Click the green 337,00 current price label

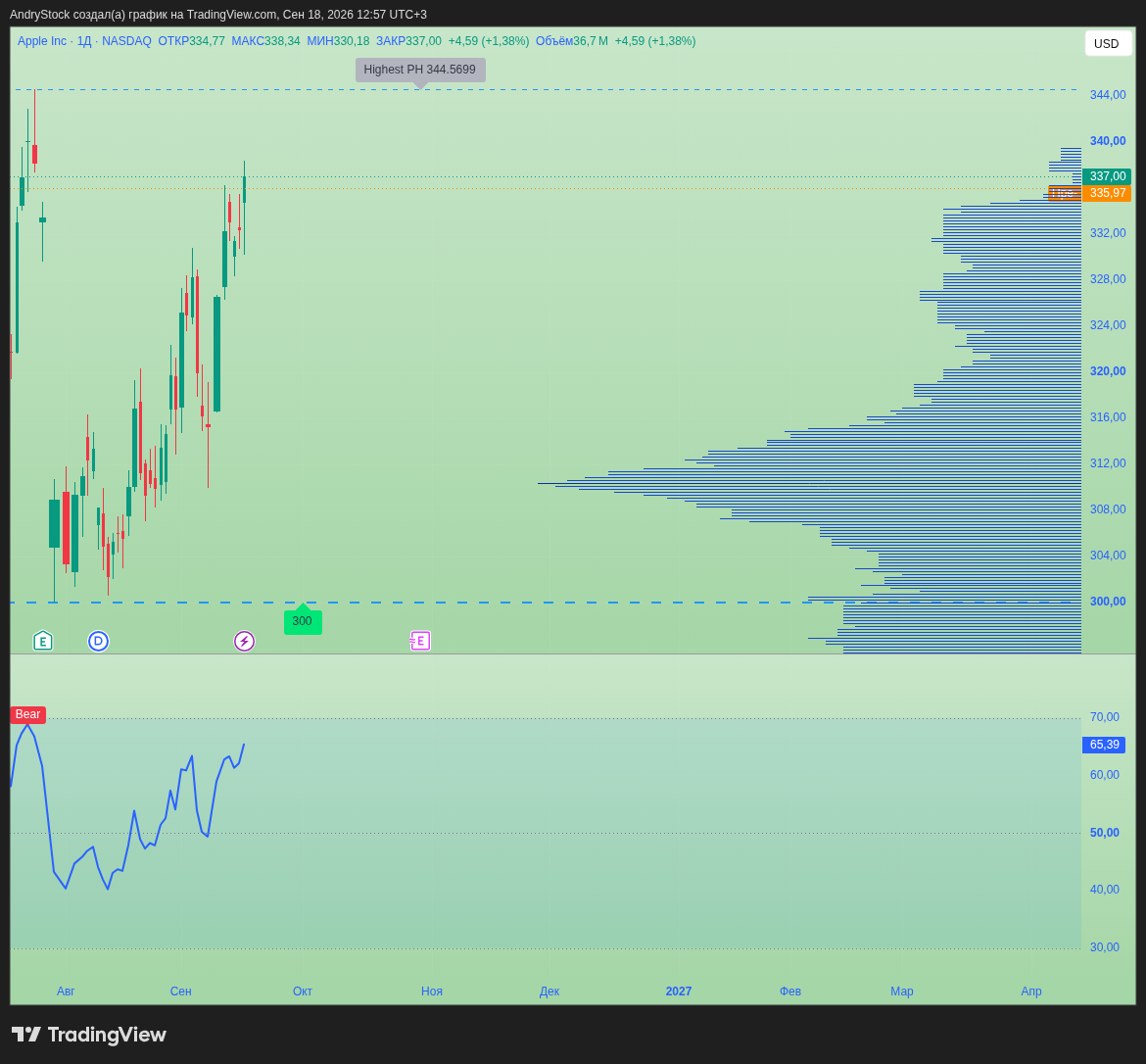tap(1107, 176)
